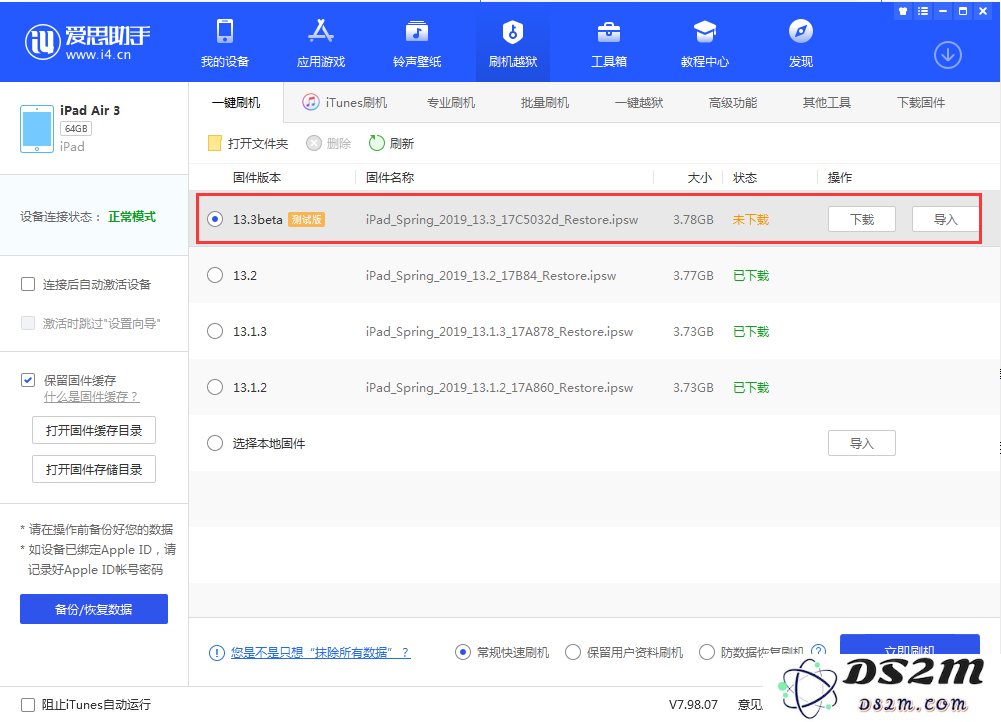Click the info icon before 抹除所有数据 link
Image resolution: width=1001 pixels, height=722 pixels.
pyautogui.click(x=216, y=652)
